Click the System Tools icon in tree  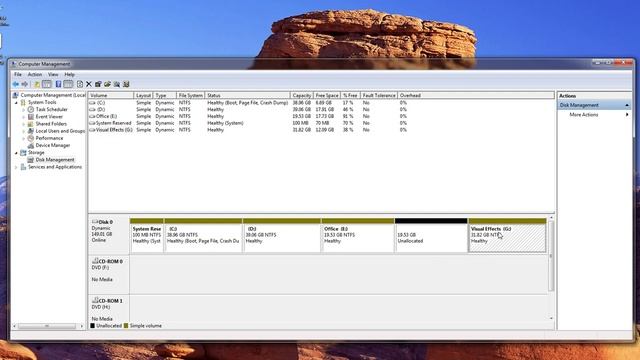(x=23, y=102)
